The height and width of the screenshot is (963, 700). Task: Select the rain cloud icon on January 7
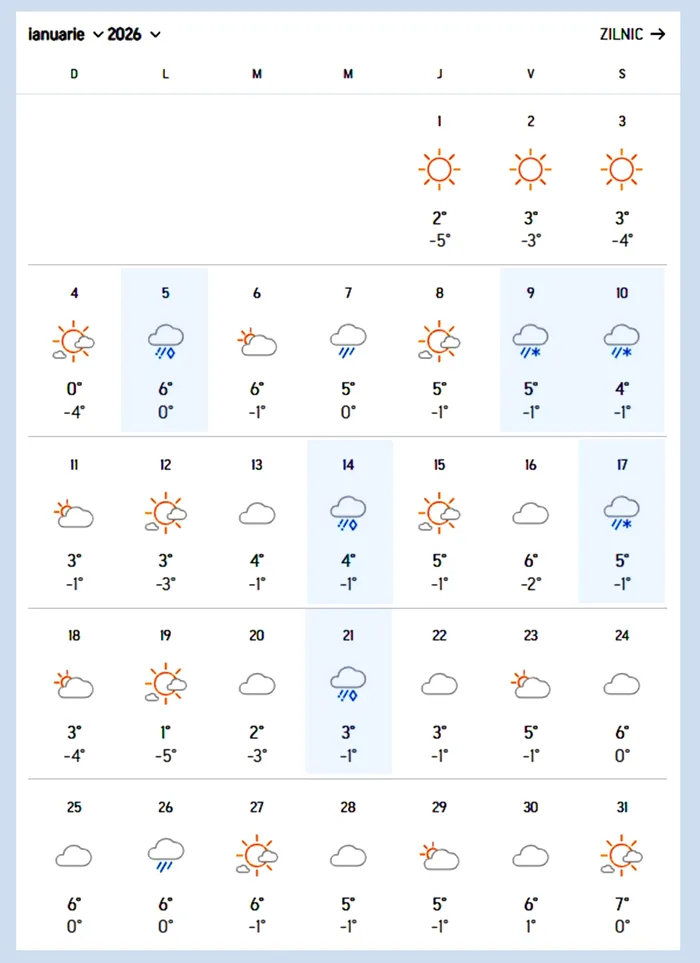[x=348, y=341]
